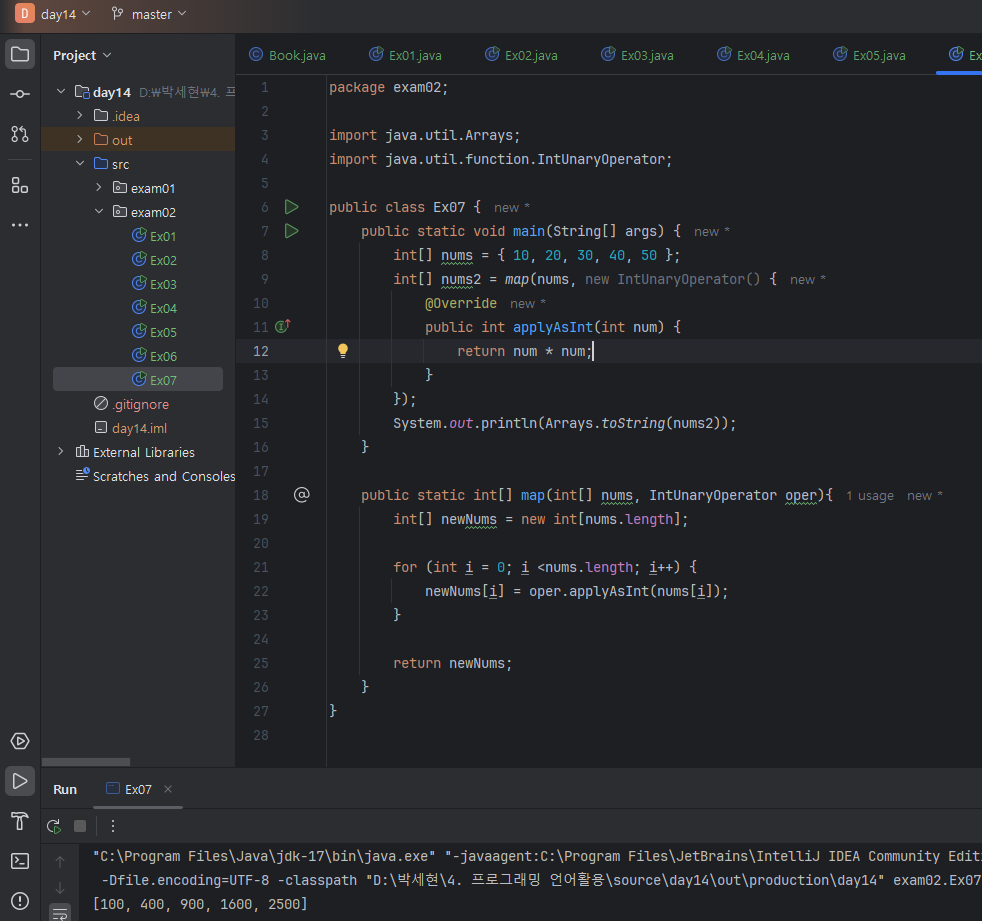Open the day14.iml file
The width and height of the screenshot is (982, 921).
coord(131,428)
